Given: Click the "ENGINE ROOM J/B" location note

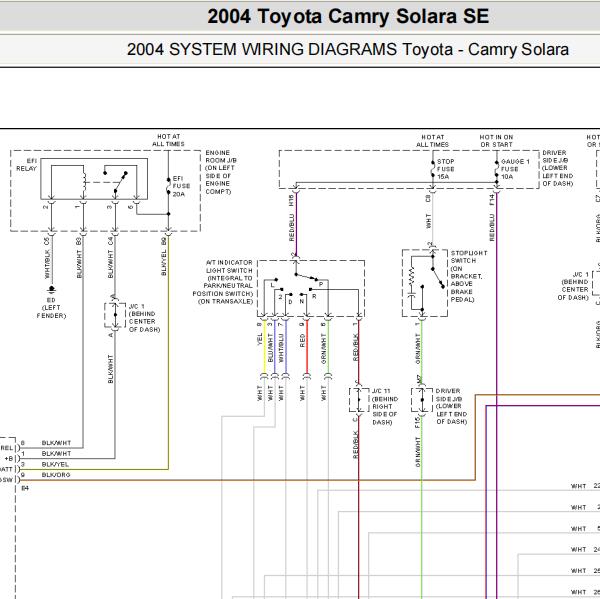Looking at the screenshot, I should click(x=221, y=172).
